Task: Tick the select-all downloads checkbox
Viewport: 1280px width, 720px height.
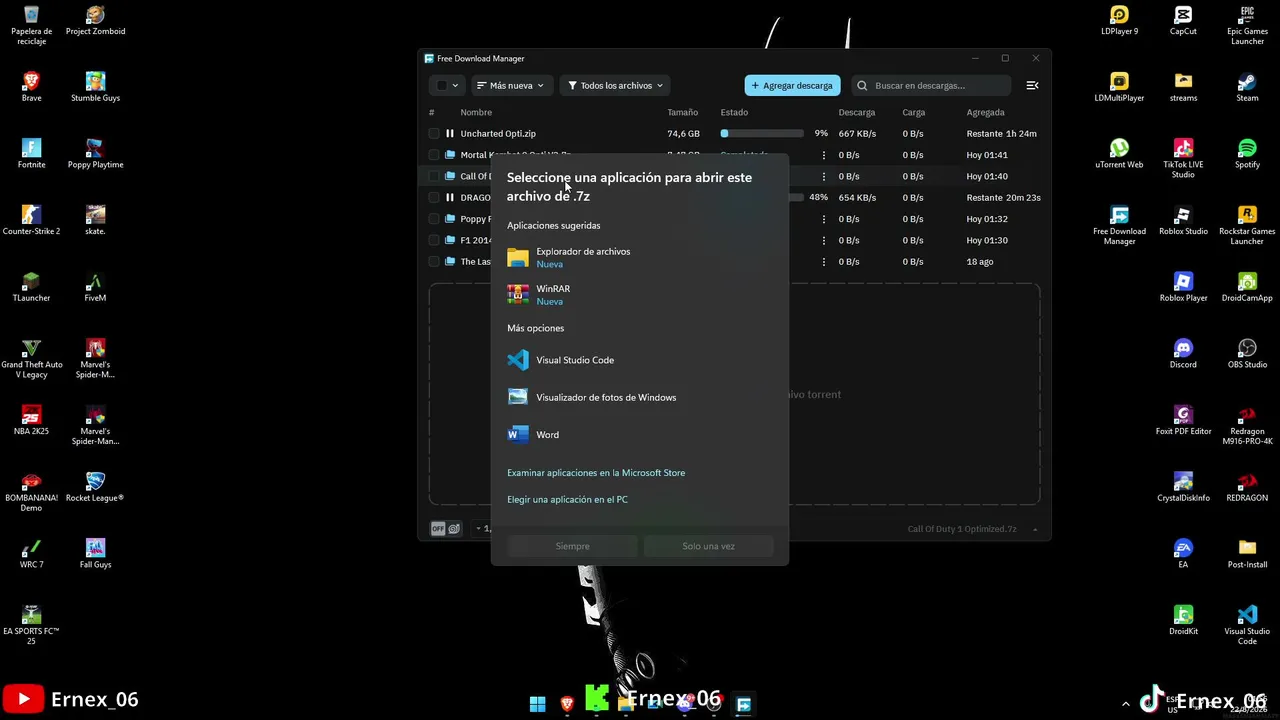Action: click(441, 86)
